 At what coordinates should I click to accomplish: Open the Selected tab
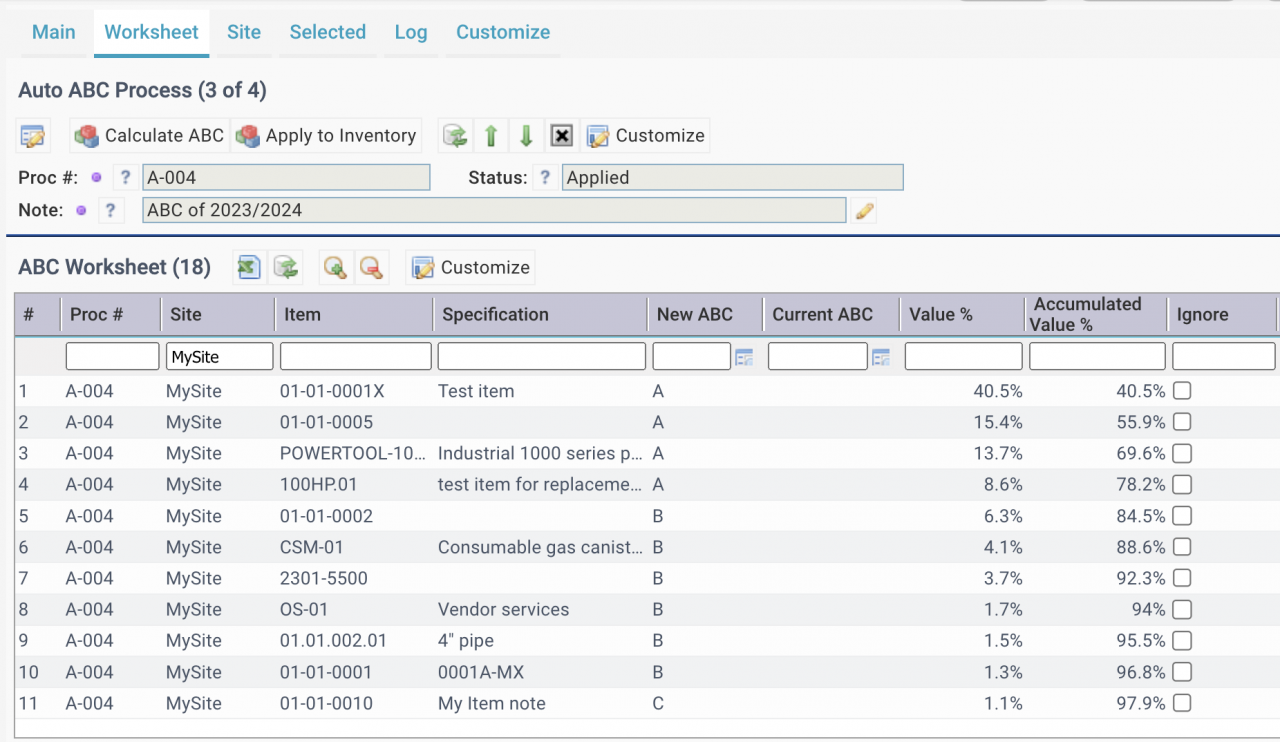328,32
